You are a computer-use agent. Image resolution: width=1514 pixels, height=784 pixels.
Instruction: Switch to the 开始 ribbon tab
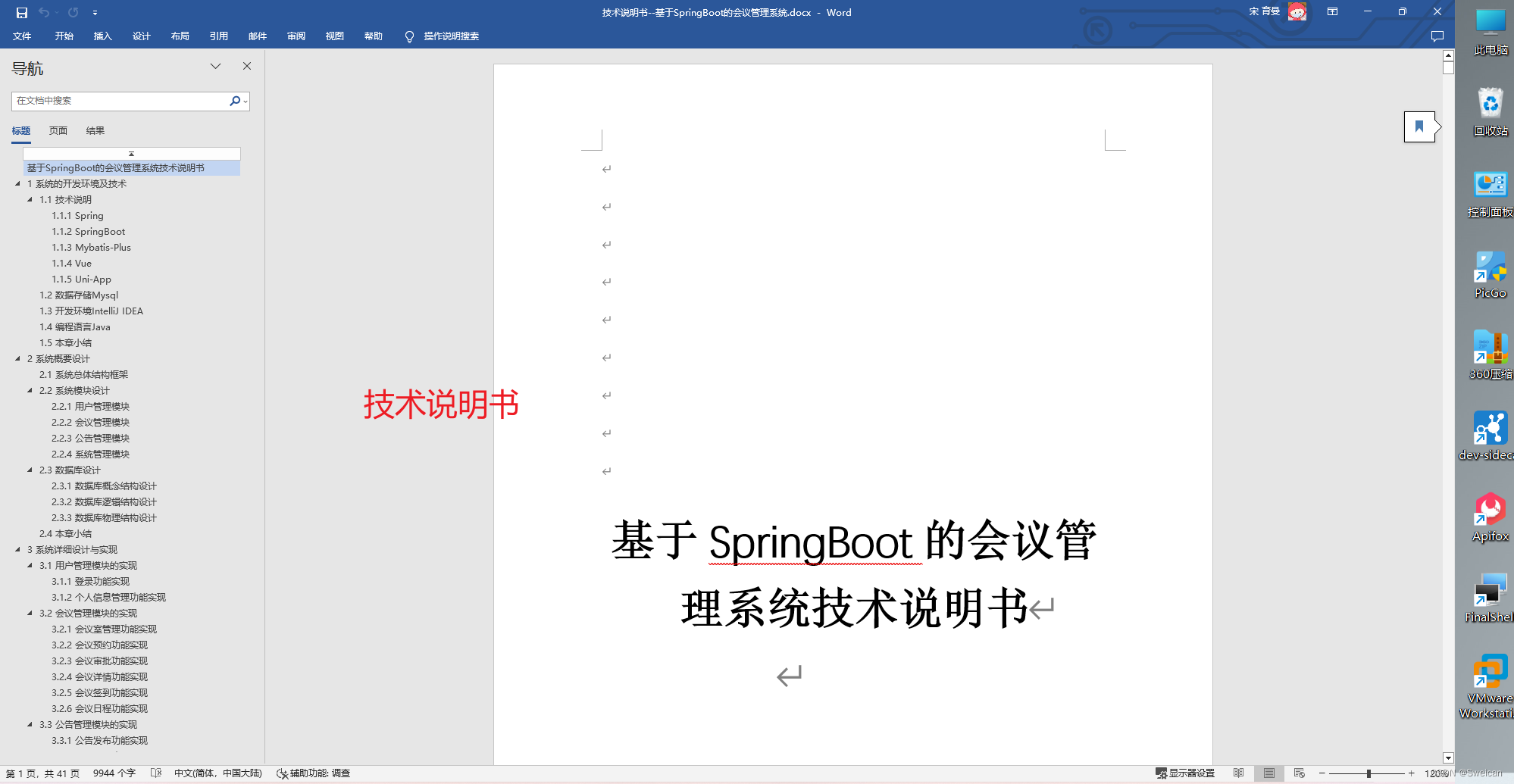click(64, 36)
